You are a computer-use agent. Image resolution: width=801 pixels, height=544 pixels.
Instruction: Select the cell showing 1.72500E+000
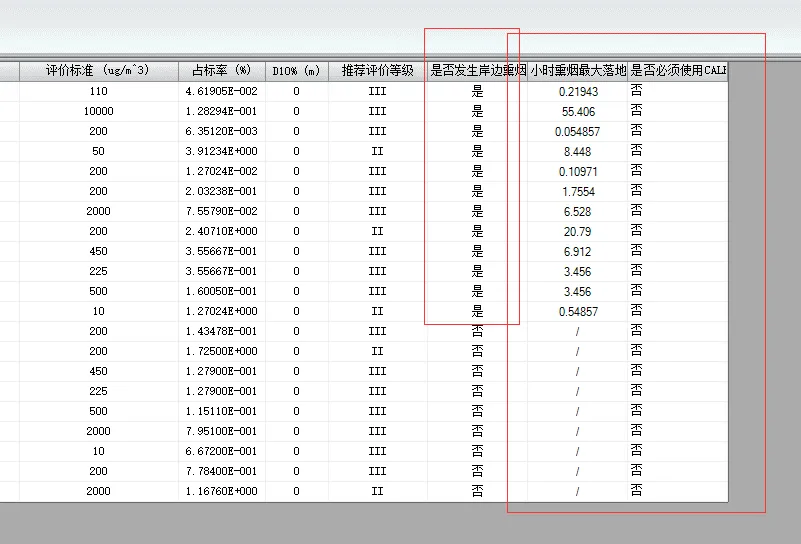(222, 351)
